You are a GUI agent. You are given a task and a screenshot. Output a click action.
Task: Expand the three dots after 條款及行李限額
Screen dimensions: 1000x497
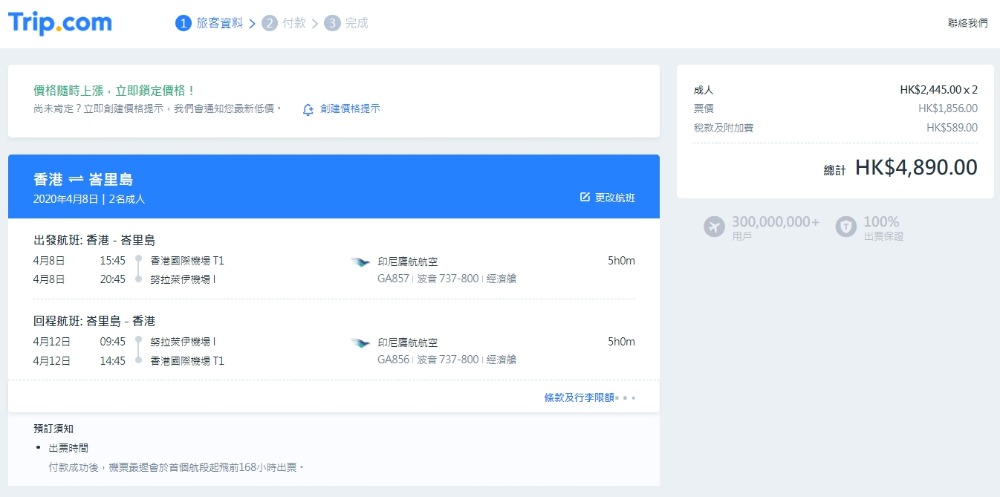point(627,398)
